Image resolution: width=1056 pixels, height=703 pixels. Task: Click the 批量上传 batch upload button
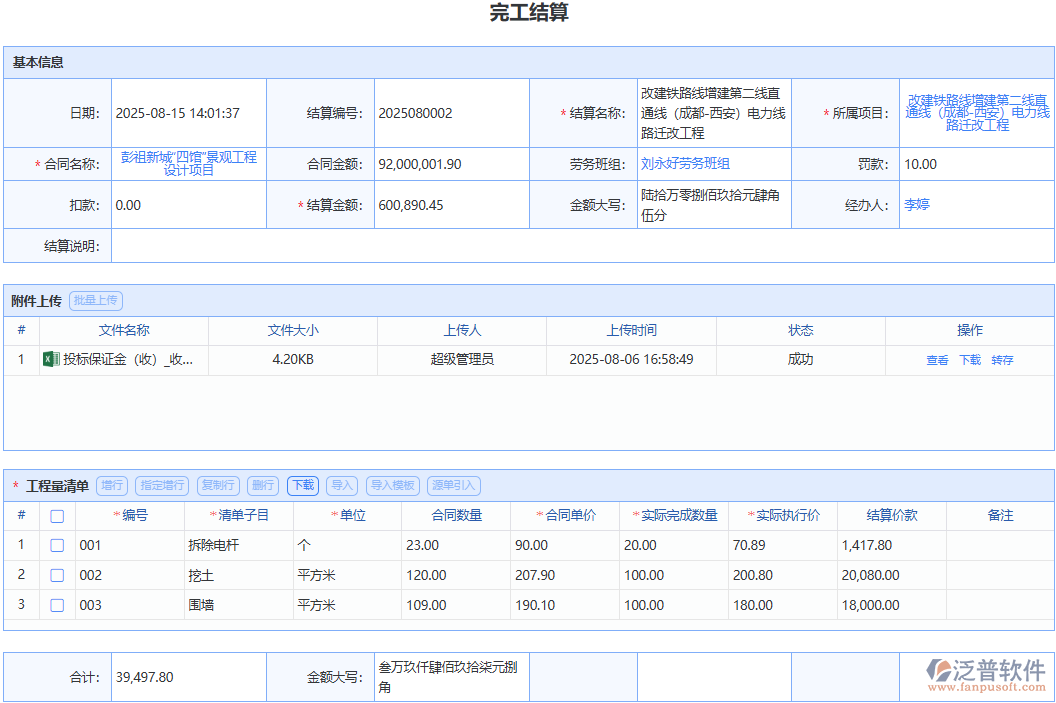click(x=95, y=300)
